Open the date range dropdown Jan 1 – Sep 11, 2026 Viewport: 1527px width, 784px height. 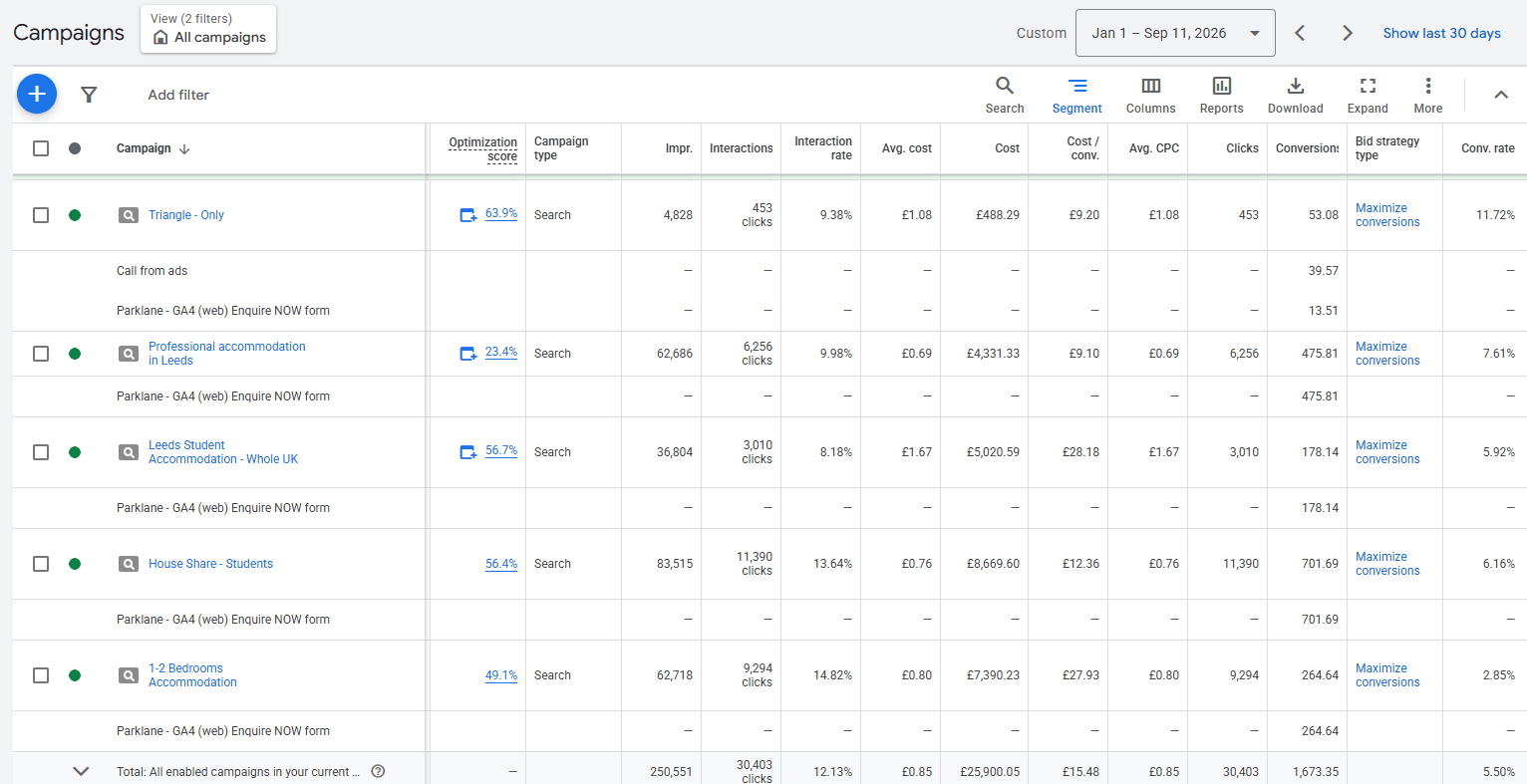pyautogui.click(x=1175, y=33)
